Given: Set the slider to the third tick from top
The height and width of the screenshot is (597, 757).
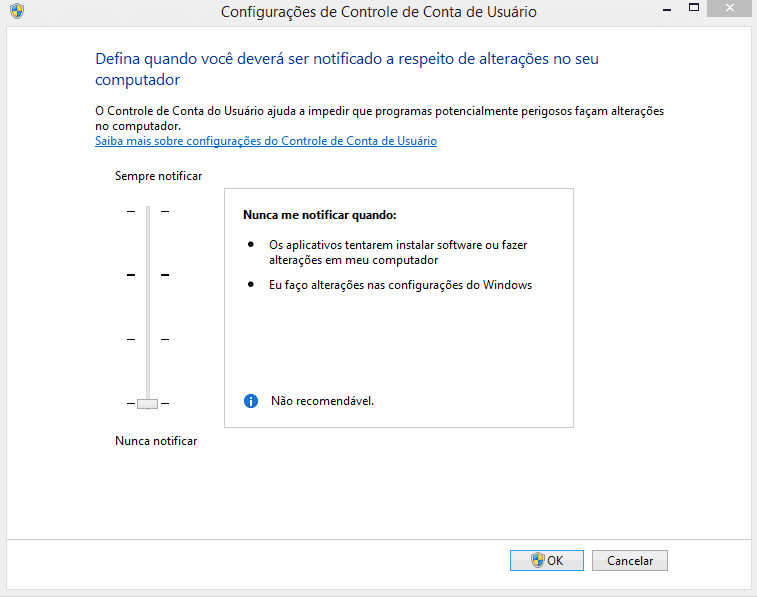Looking at the screenshot, I should (148, 339).
